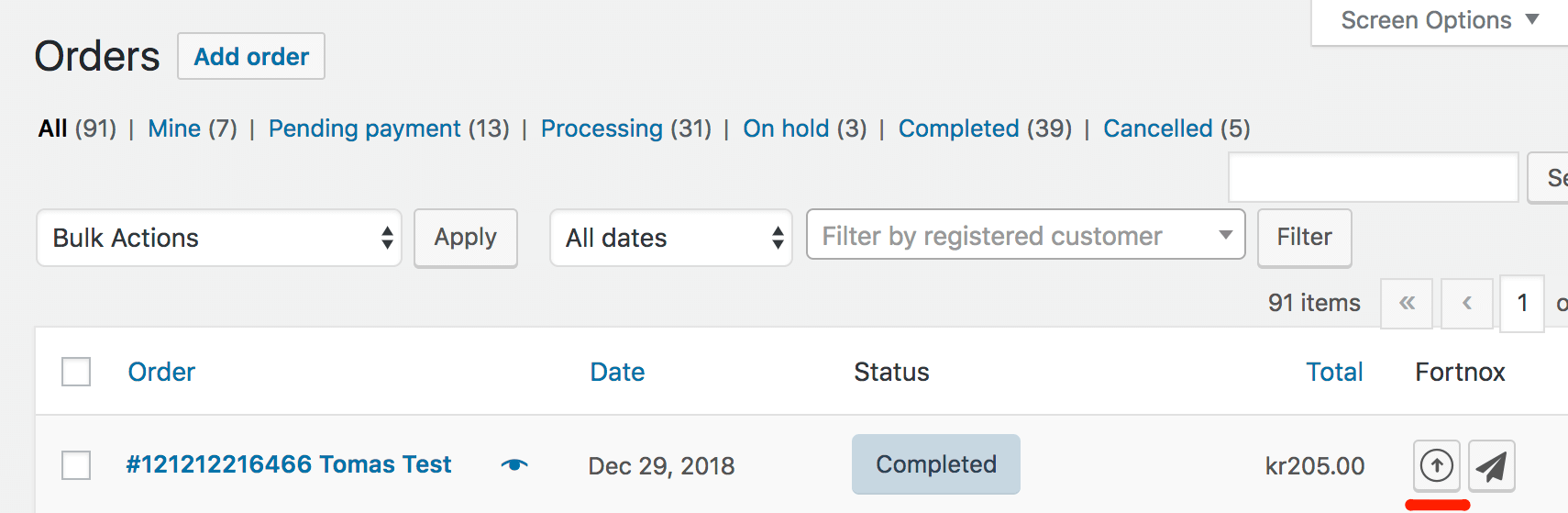Expand the Screen Options panel
The width and height of the screenshot is (1568, 513).
[1440, 20]
